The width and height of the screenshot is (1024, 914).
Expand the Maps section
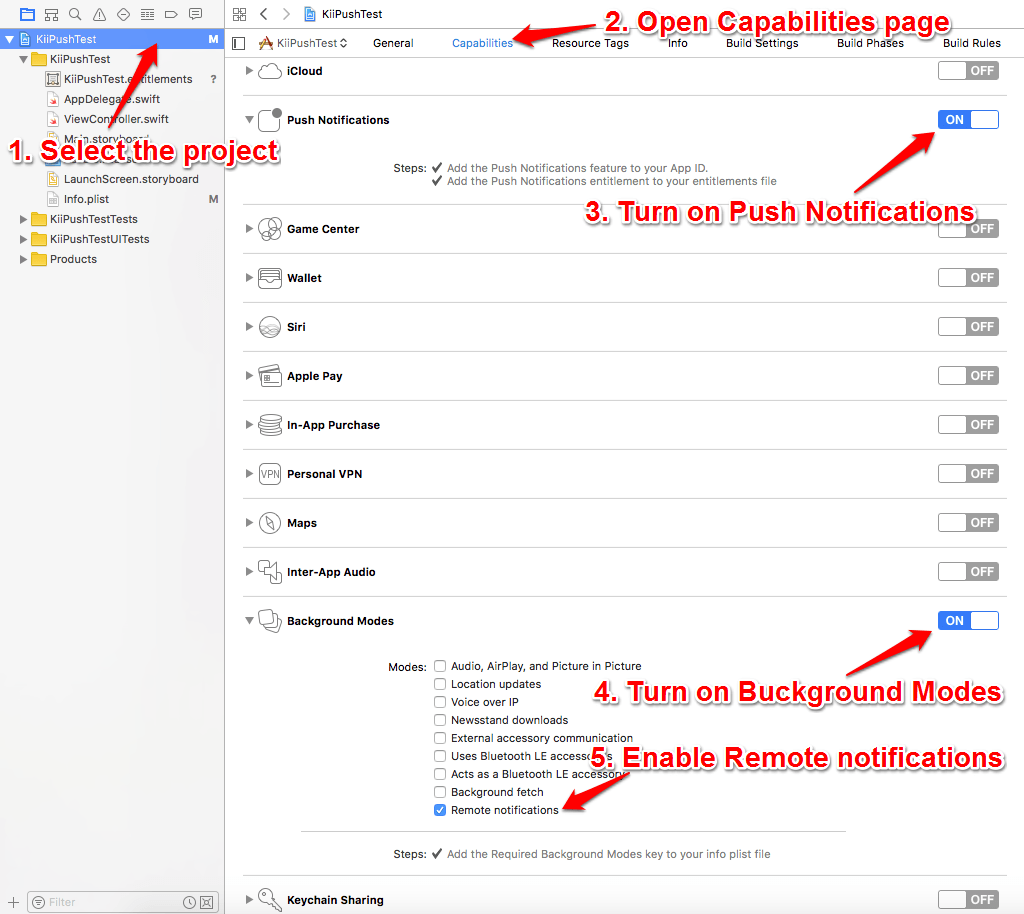click(249, 522)
